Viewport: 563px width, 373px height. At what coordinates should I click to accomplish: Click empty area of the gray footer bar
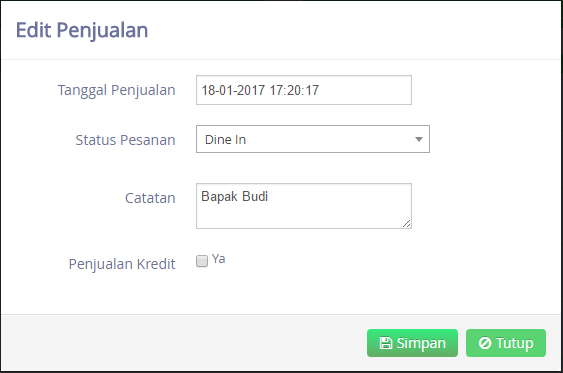[x=180, y=343]
